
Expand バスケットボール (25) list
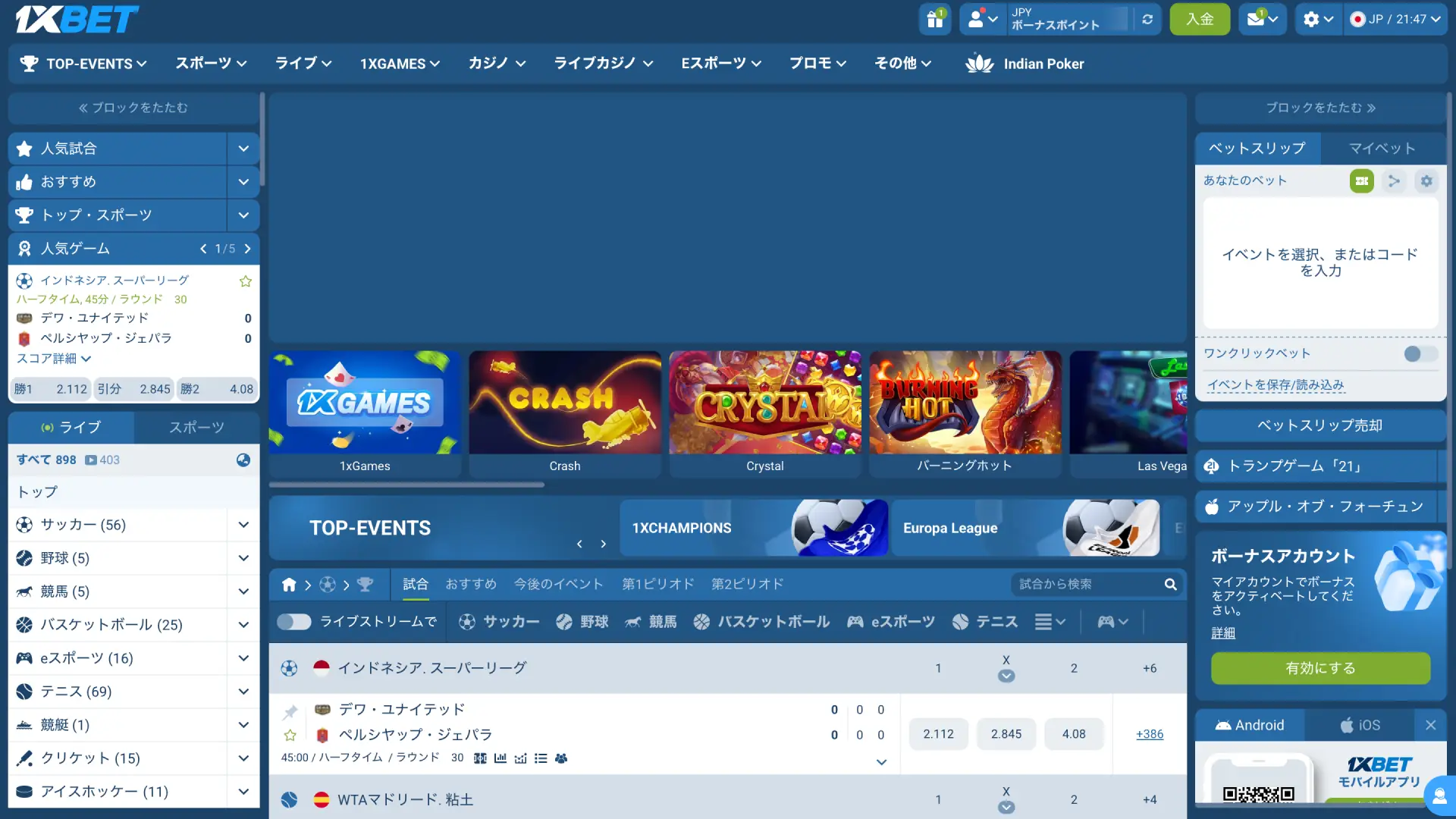243,625
